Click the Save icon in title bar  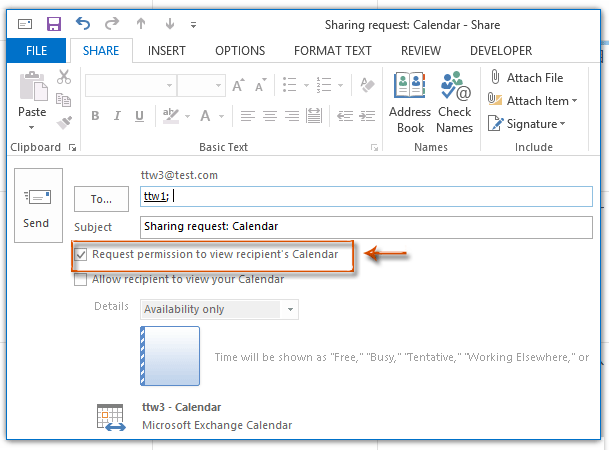pos(54,23)
